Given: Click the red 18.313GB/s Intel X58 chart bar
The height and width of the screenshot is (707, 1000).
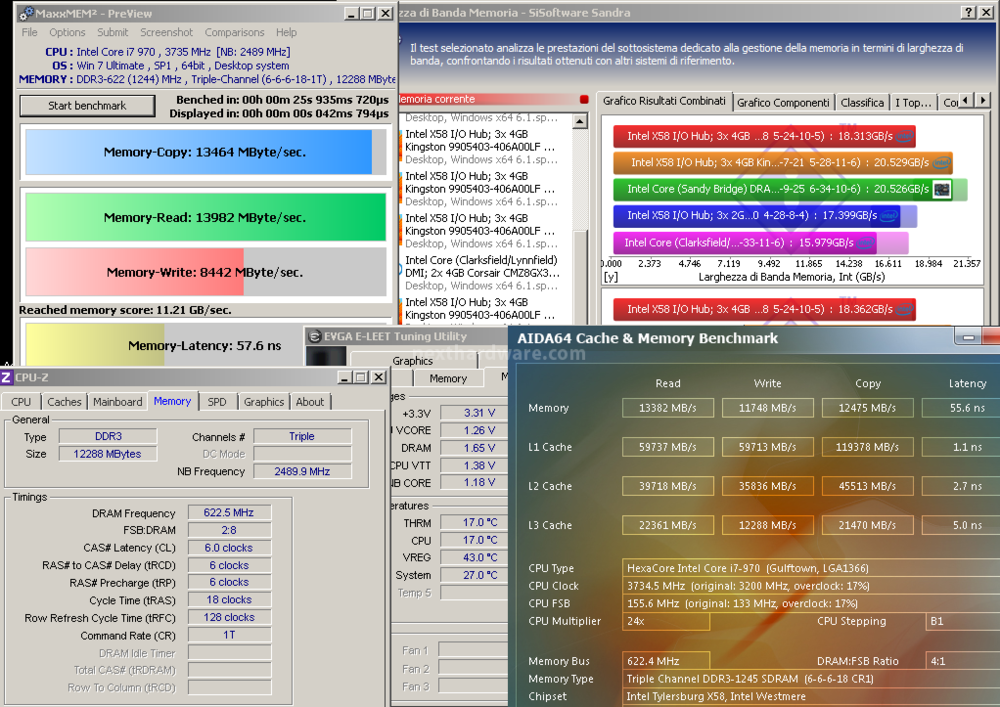Looking at the screenshot, I should 764,136.
